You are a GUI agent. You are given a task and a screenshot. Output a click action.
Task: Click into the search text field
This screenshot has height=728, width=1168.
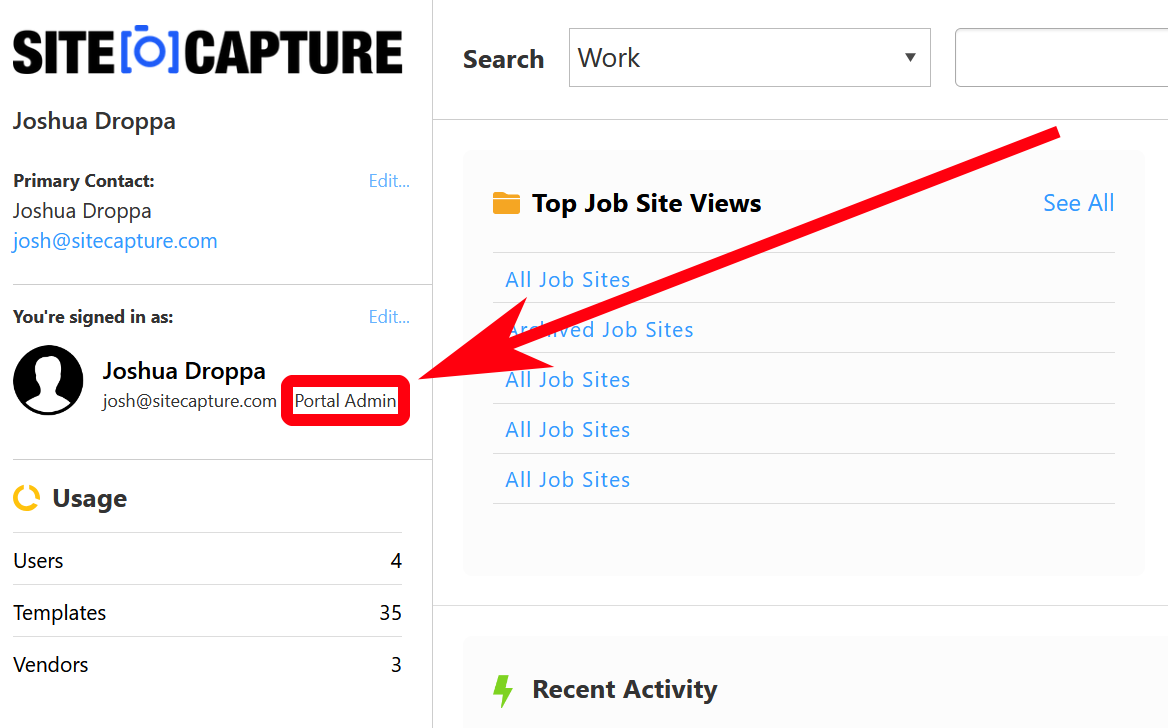pyautogui.click(x=1061, y=57)
